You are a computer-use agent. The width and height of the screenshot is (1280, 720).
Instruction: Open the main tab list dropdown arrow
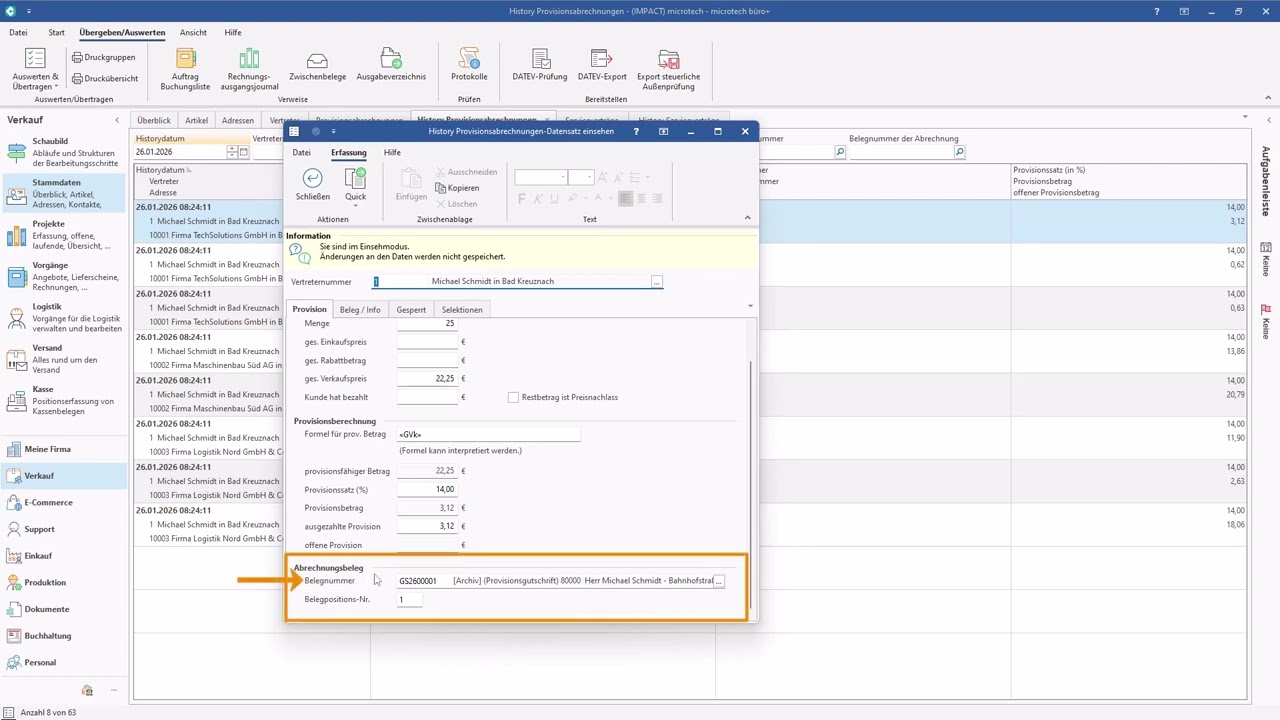[x=1244, y=118]
